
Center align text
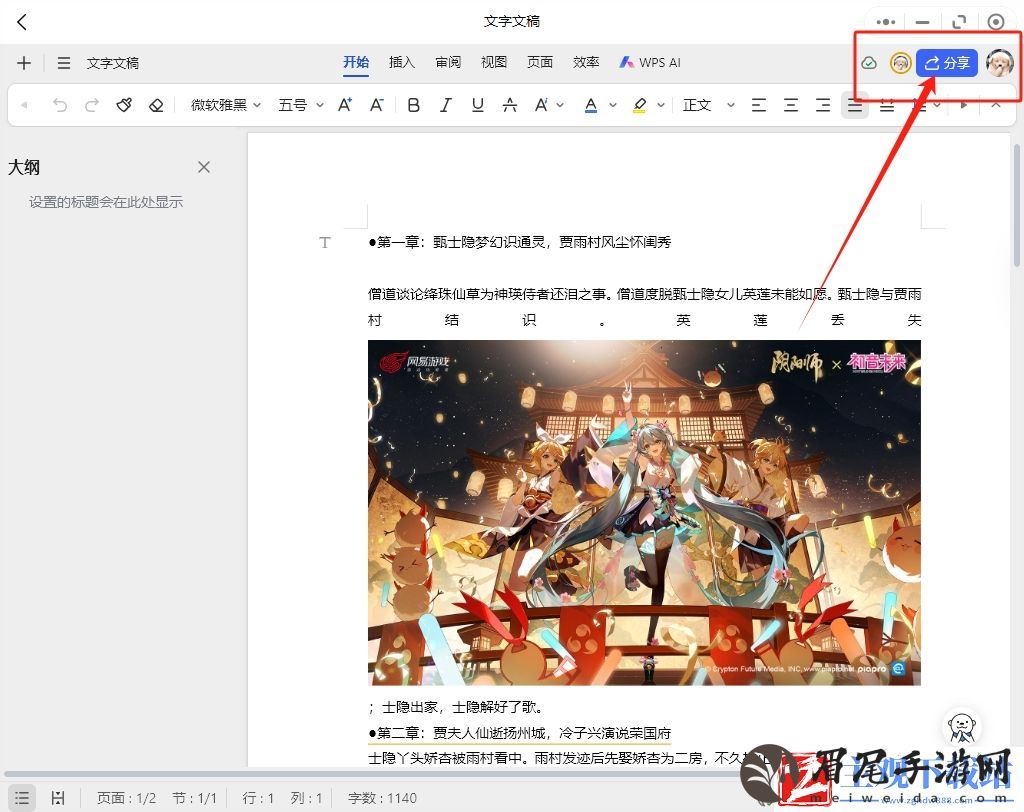[x=790, y=105]
